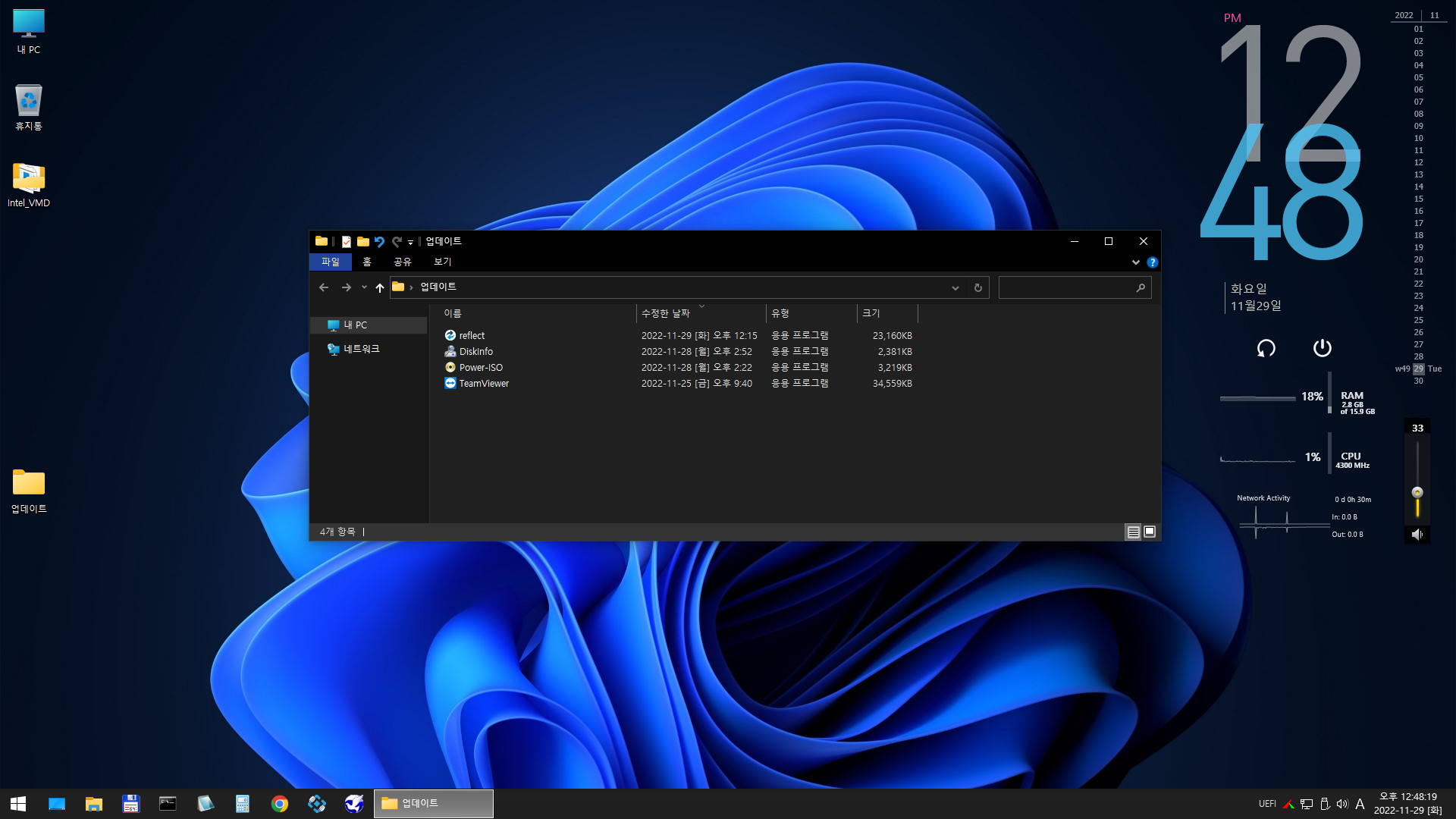
Task: Open the calculator taskbar icon
Action: pyautogui.click(x=243, y=804)
